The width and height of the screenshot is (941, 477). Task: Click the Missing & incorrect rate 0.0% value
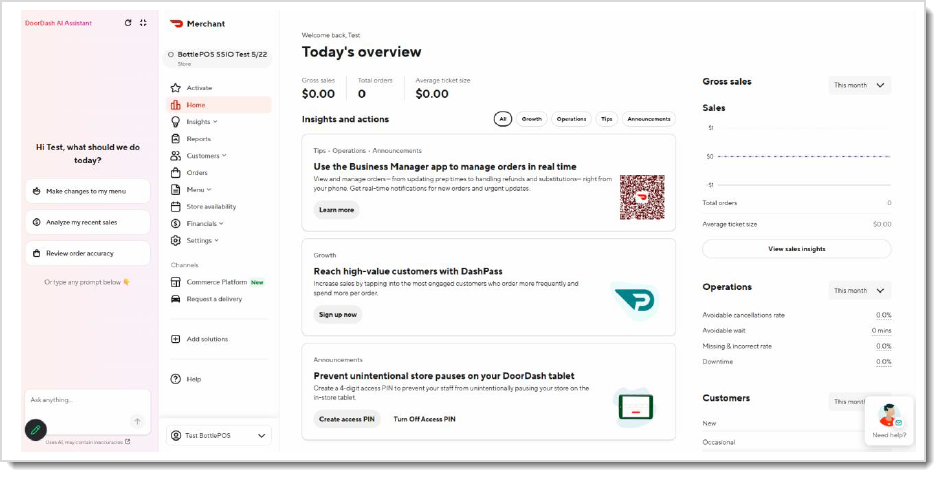point(883,346)
